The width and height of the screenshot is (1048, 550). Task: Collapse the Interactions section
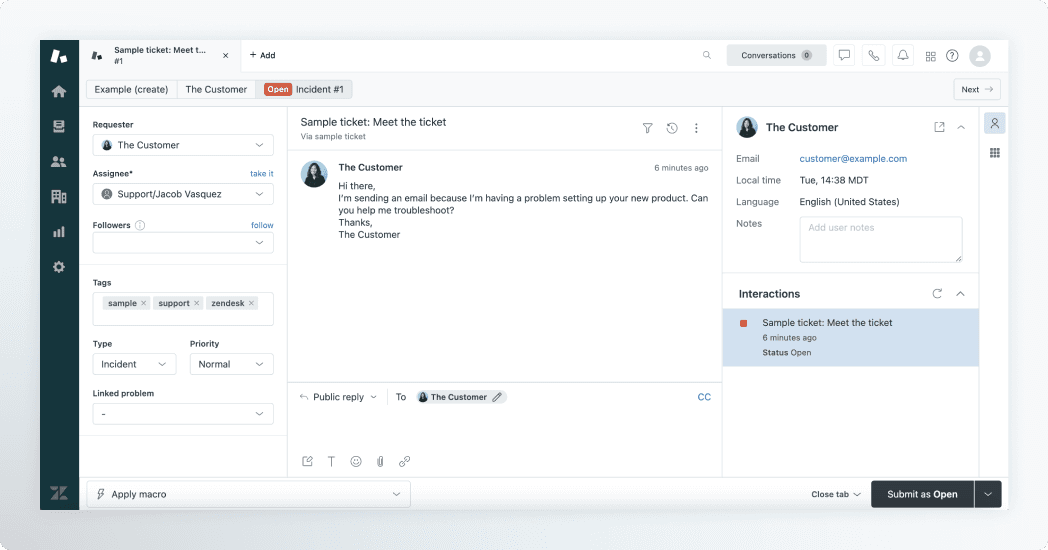(x=960, y=293)
